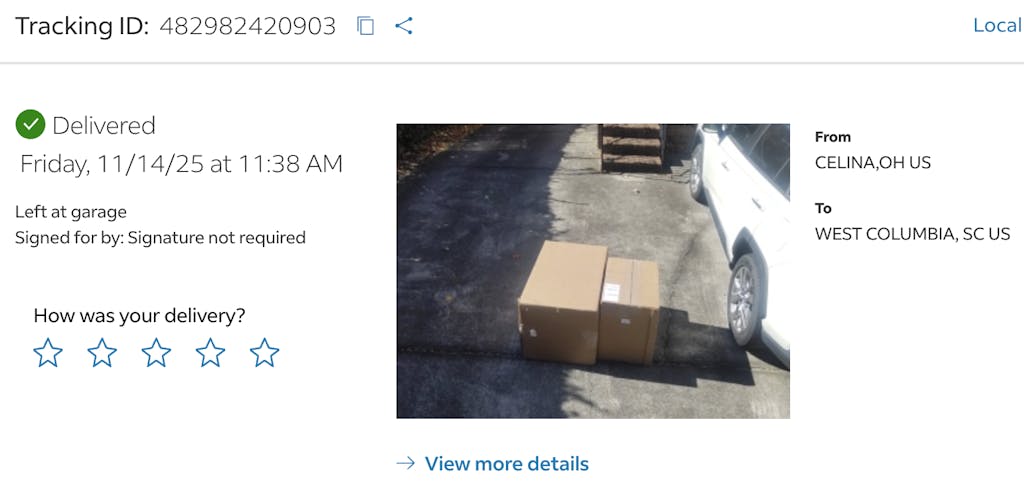1024x489 pixels.
Task: Give a five-star delivery rating
Action: click(264, 353)
